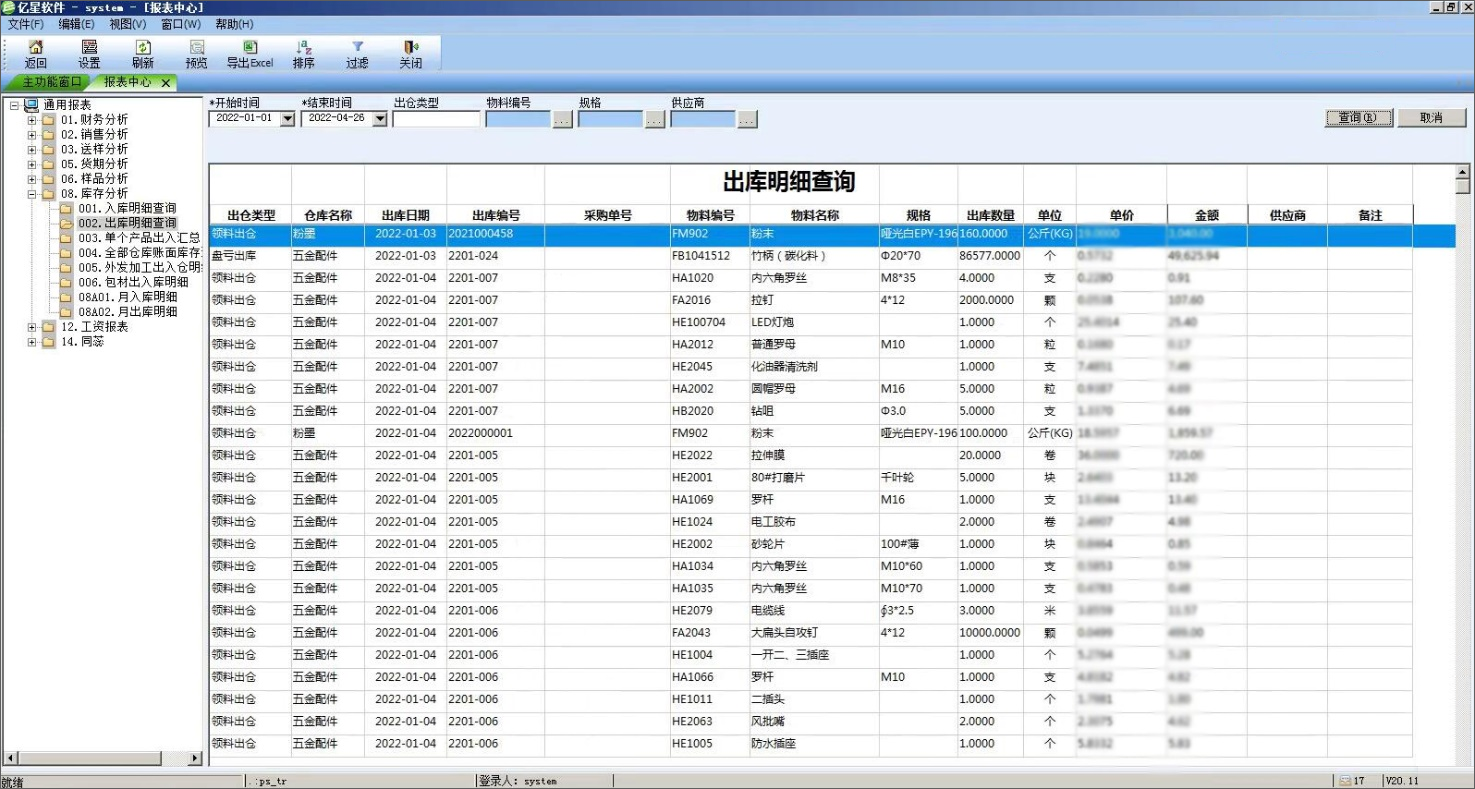Open the 视图(V) menu
This screenshot has height=789, width=1475.
(x=128, y=24)
